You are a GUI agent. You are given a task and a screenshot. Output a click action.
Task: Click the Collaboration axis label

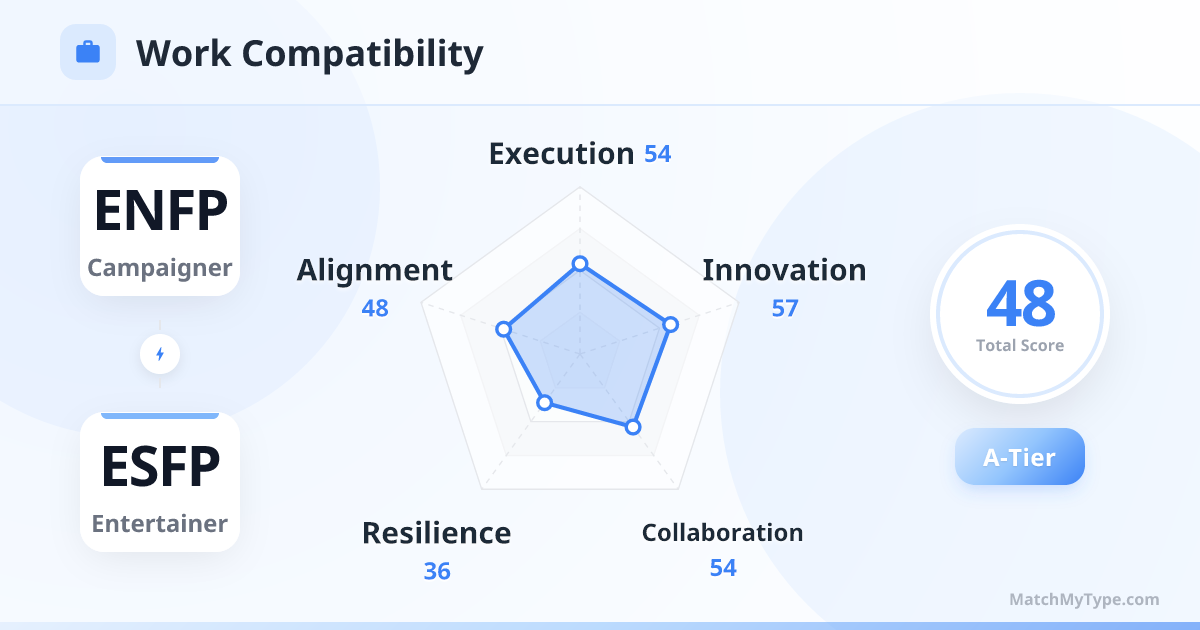click(722, 532)
